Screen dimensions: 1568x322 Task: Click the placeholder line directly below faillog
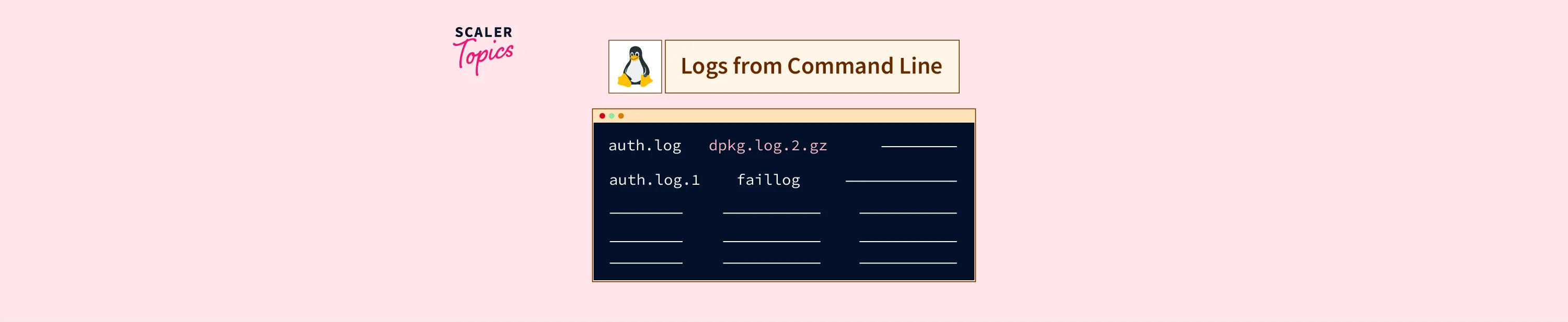(x=771, y=213)
